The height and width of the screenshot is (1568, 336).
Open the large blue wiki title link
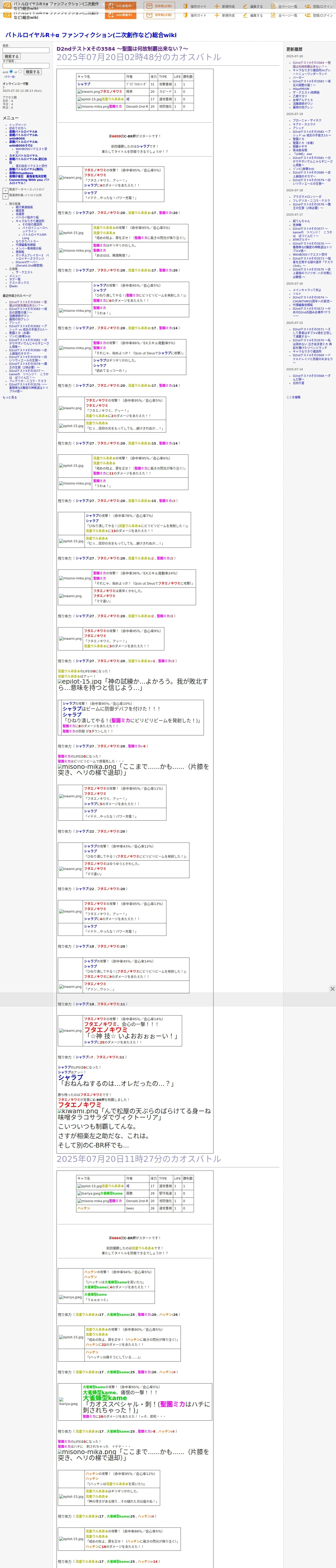click(91, 35)
